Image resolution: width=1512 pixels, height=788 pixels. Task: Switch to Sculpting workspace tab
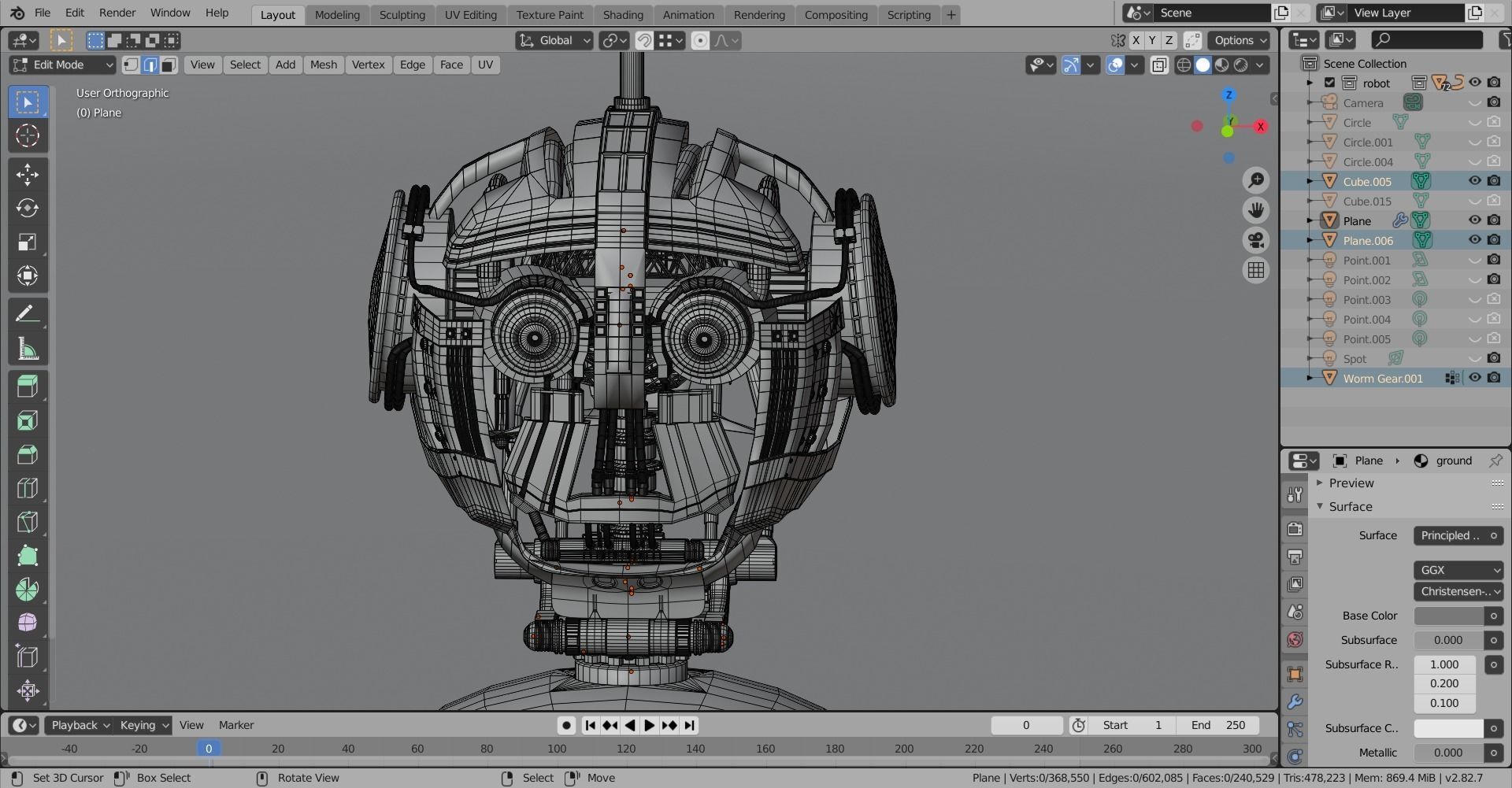pos(402,15)
